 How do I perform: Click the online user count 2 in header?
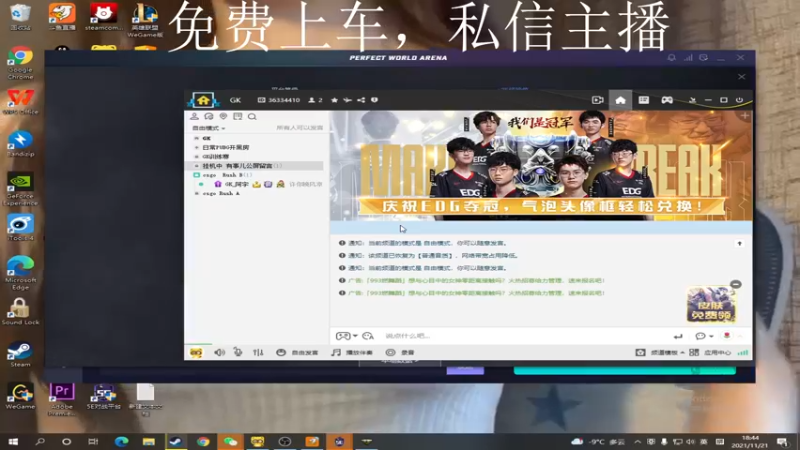[x=316, y=100]
